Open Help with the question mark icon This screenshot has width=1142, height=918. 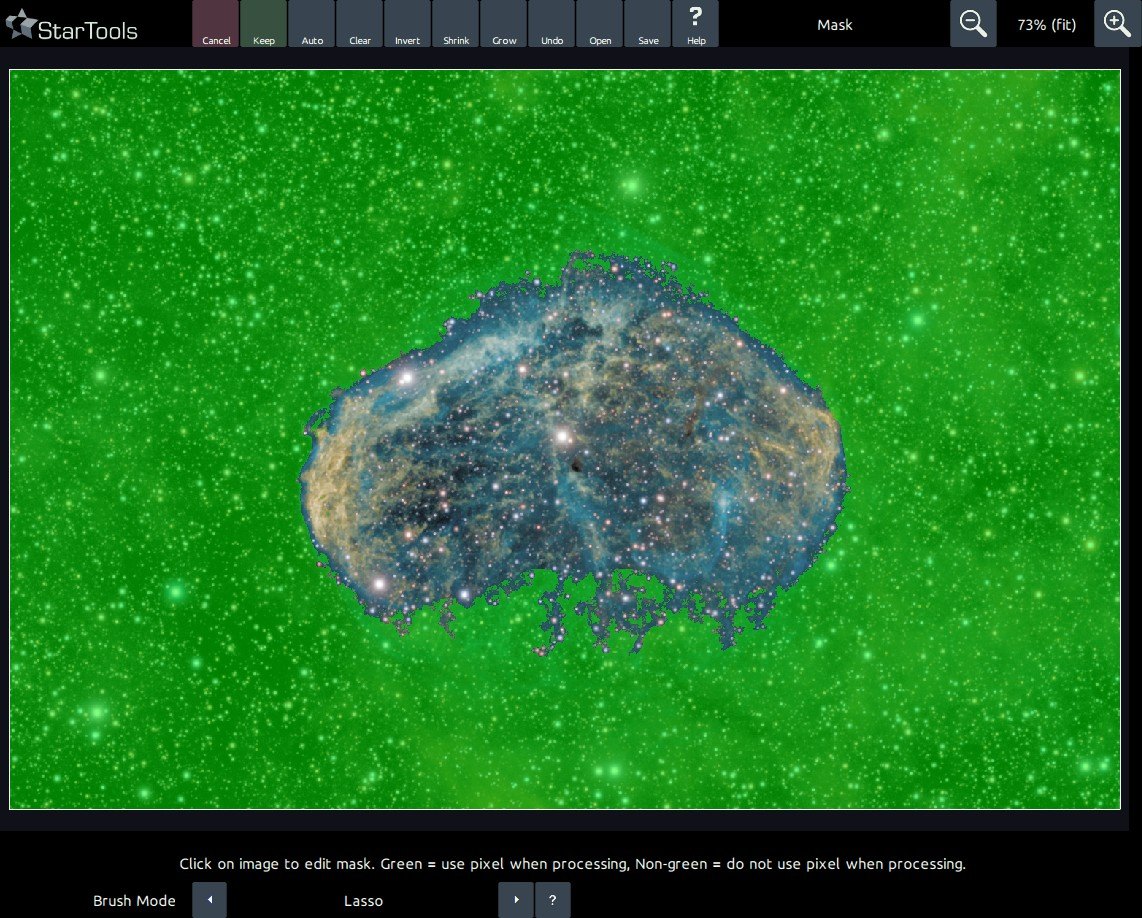coord(696,24)
